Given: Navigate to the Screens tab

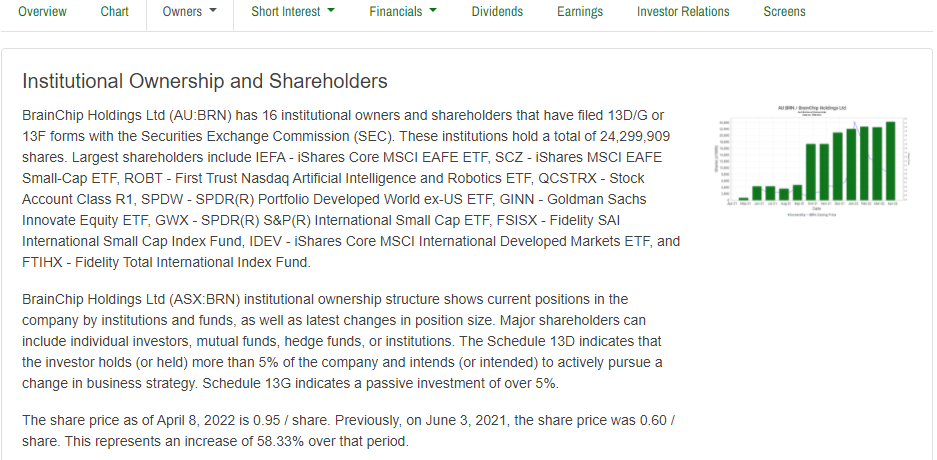Looking at the screenshot, I should pos(784,12).
